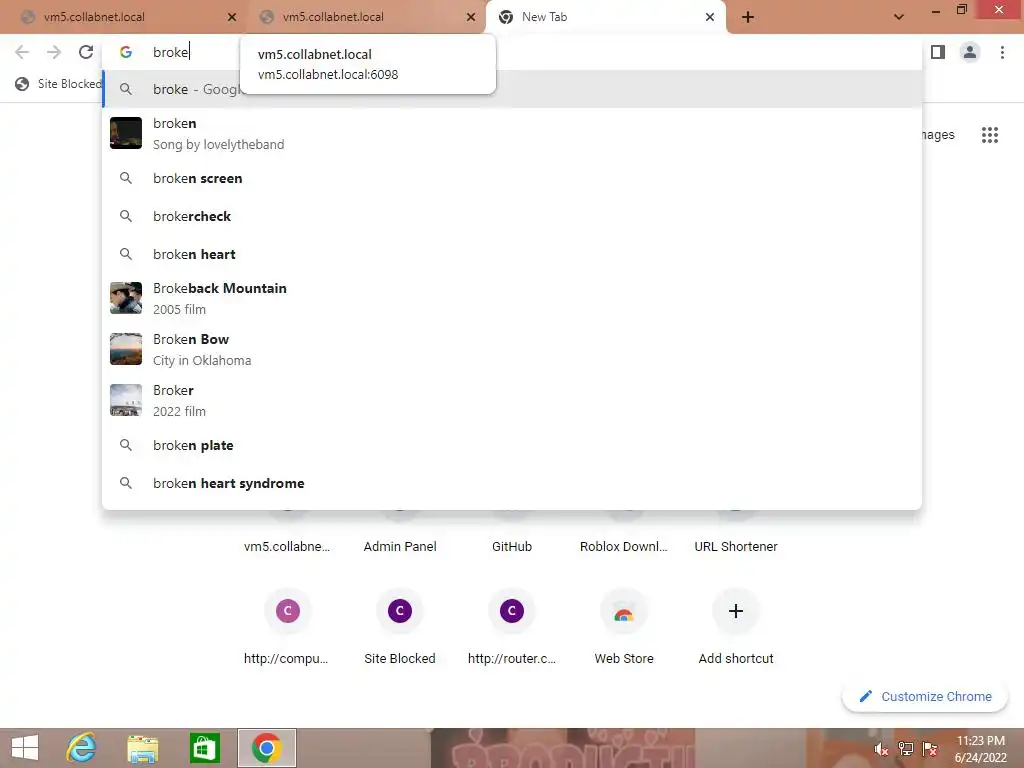
Task: Open Windows Store from taskbar
Action: (204, 748)
